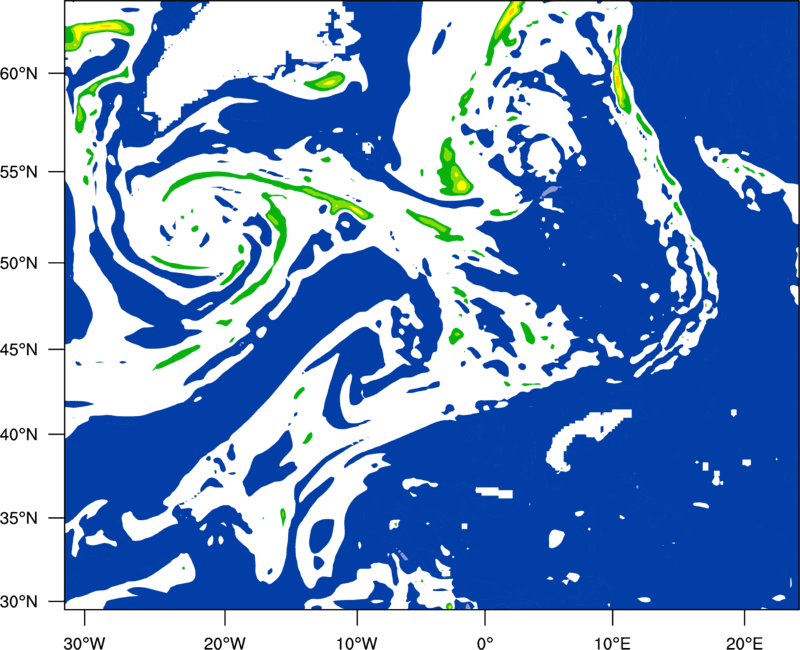Click the 20°W longitude label

pos(226,643)
